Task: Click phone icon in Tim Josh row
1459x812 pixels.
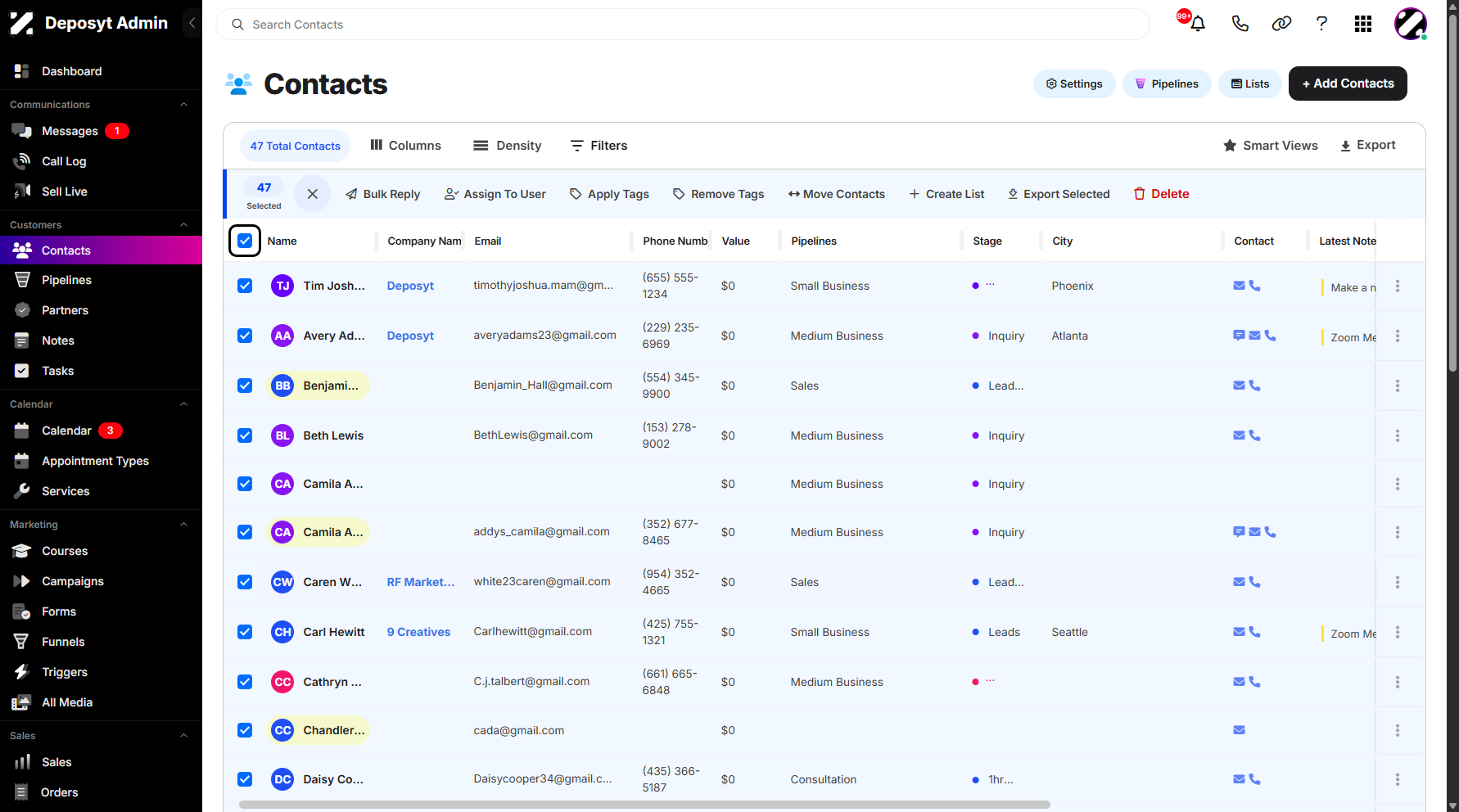Action: click(1254, 286)
